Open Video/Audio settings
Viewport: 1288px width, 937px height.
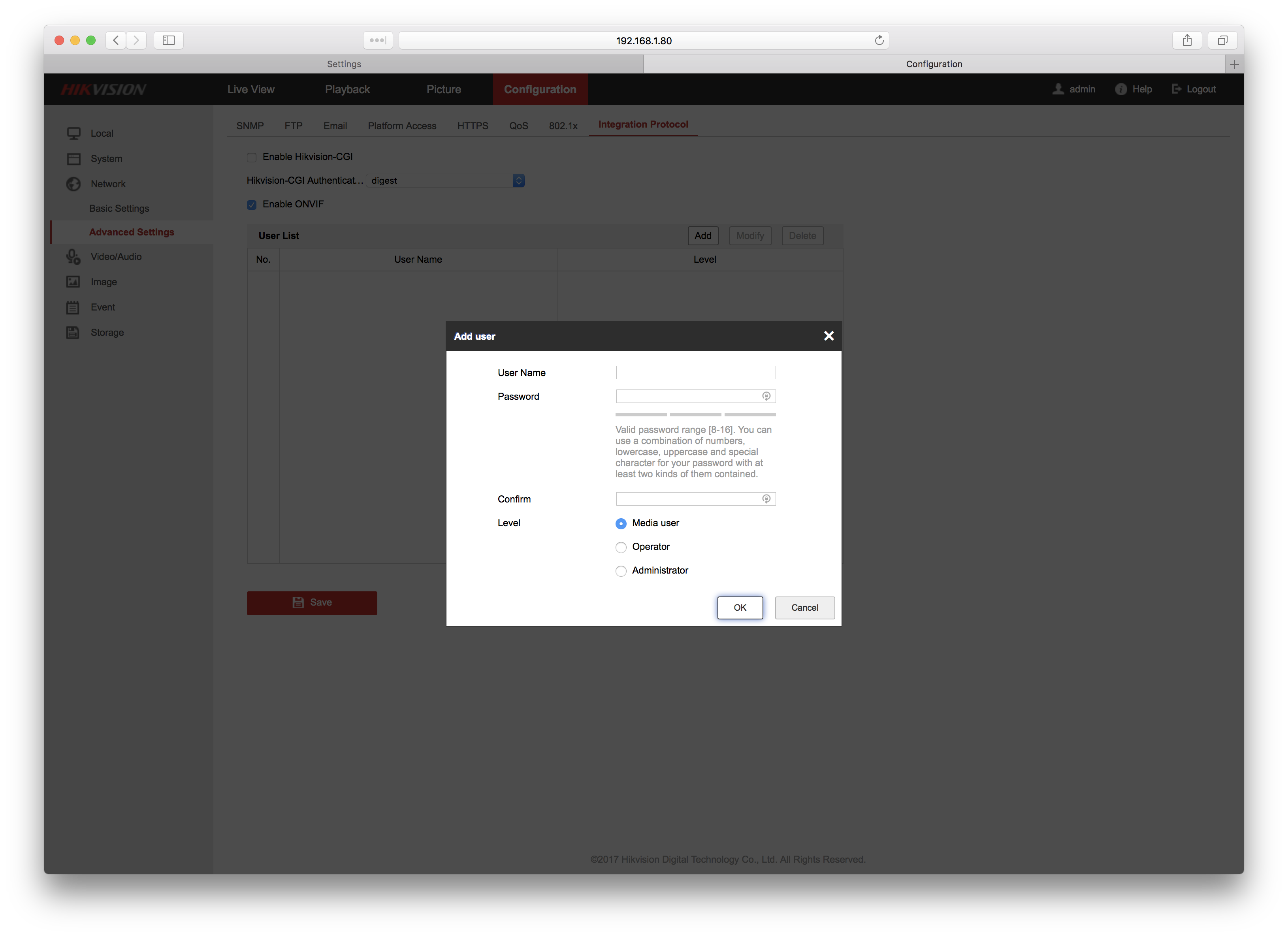point(116,256)
